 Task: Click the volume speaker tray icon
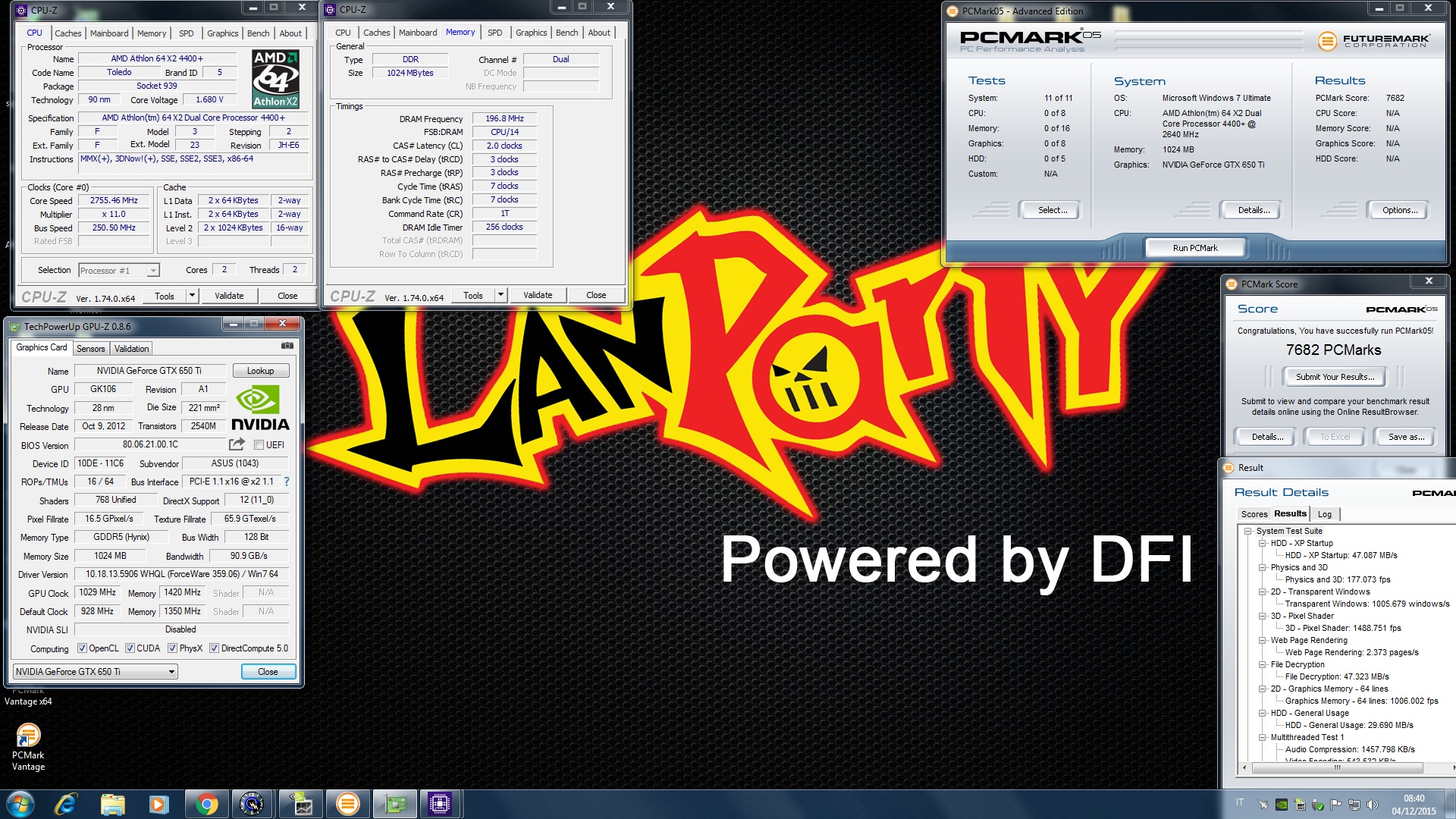[x=1372, y=805]
